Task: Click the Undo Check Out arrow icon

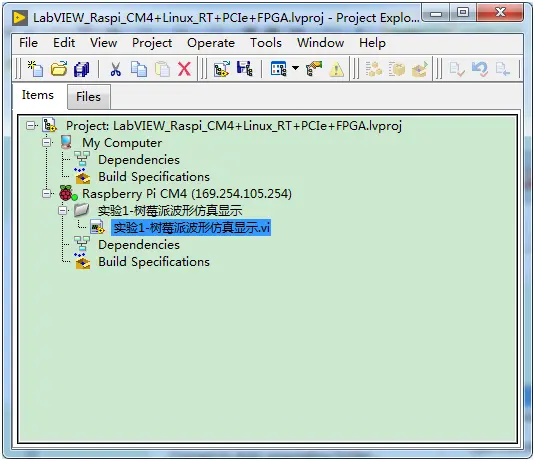Action: coord(480,69)
